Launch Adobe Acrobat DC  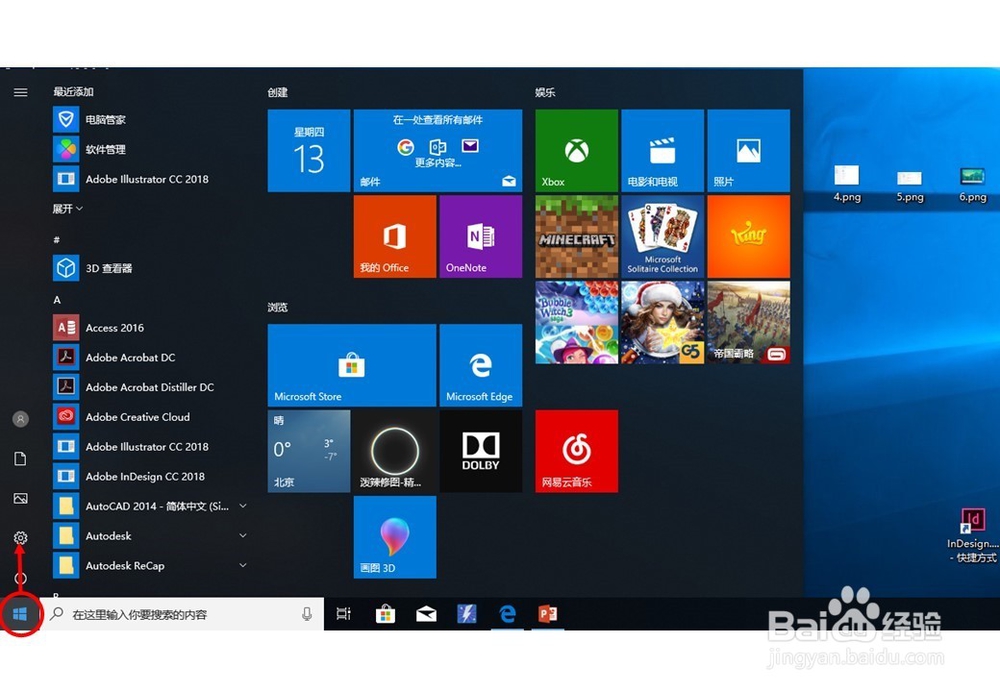coord(151,357)
